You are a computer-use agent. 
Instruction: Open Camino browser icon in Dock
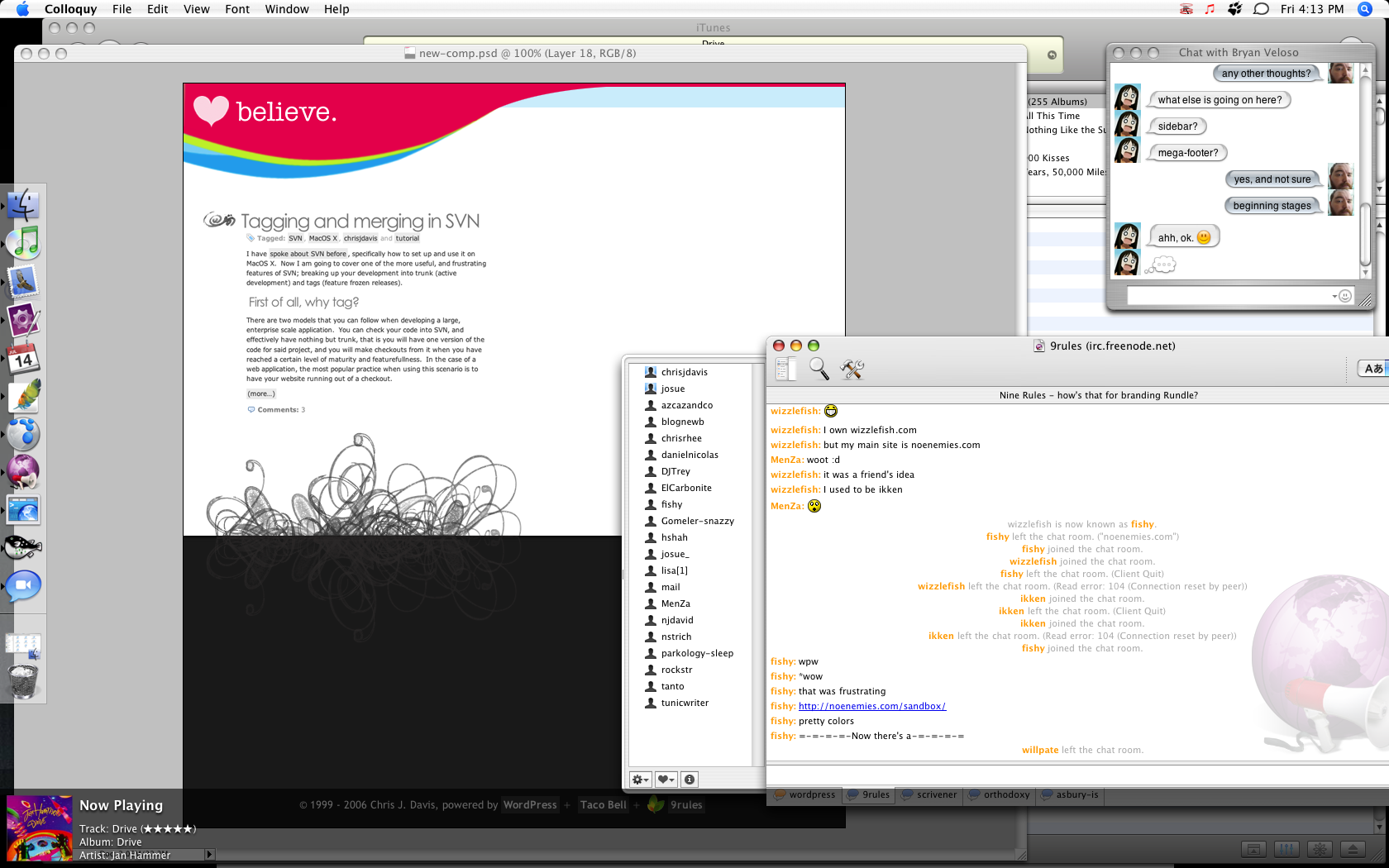[x=23, y=433]
